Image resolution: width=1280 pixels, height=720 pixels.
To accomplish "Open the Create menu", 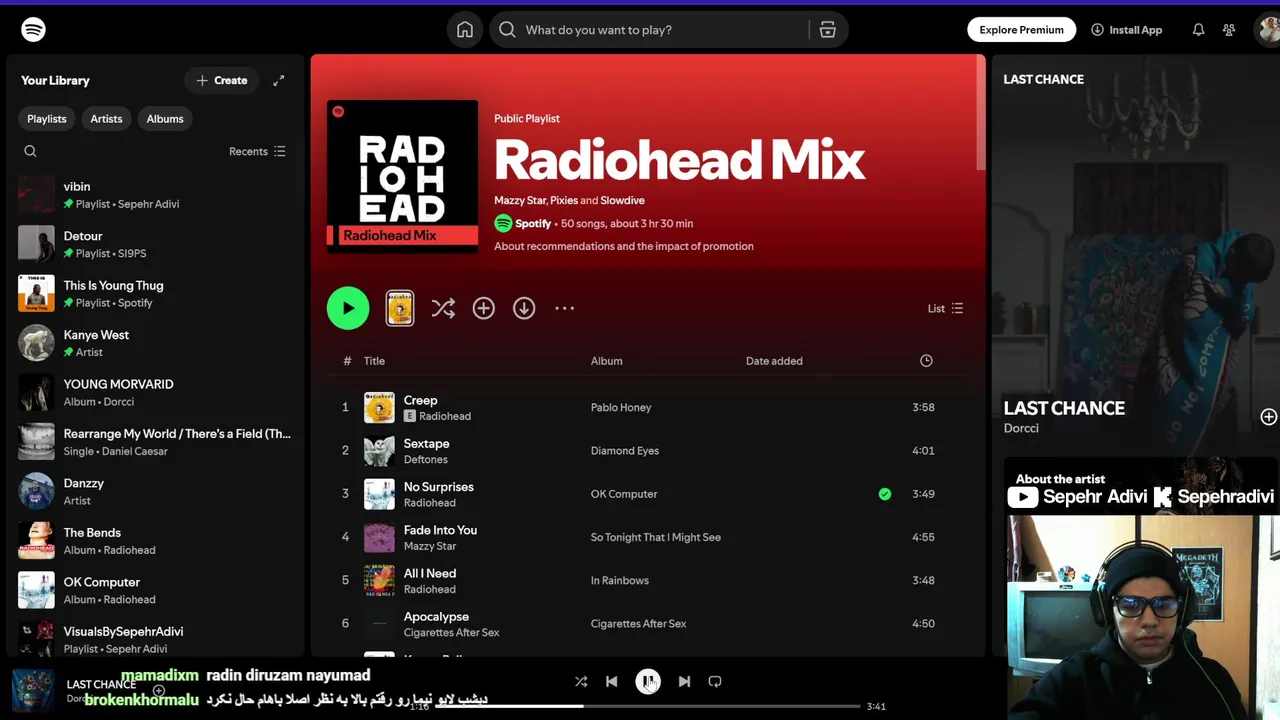I will tap(222, 80).
